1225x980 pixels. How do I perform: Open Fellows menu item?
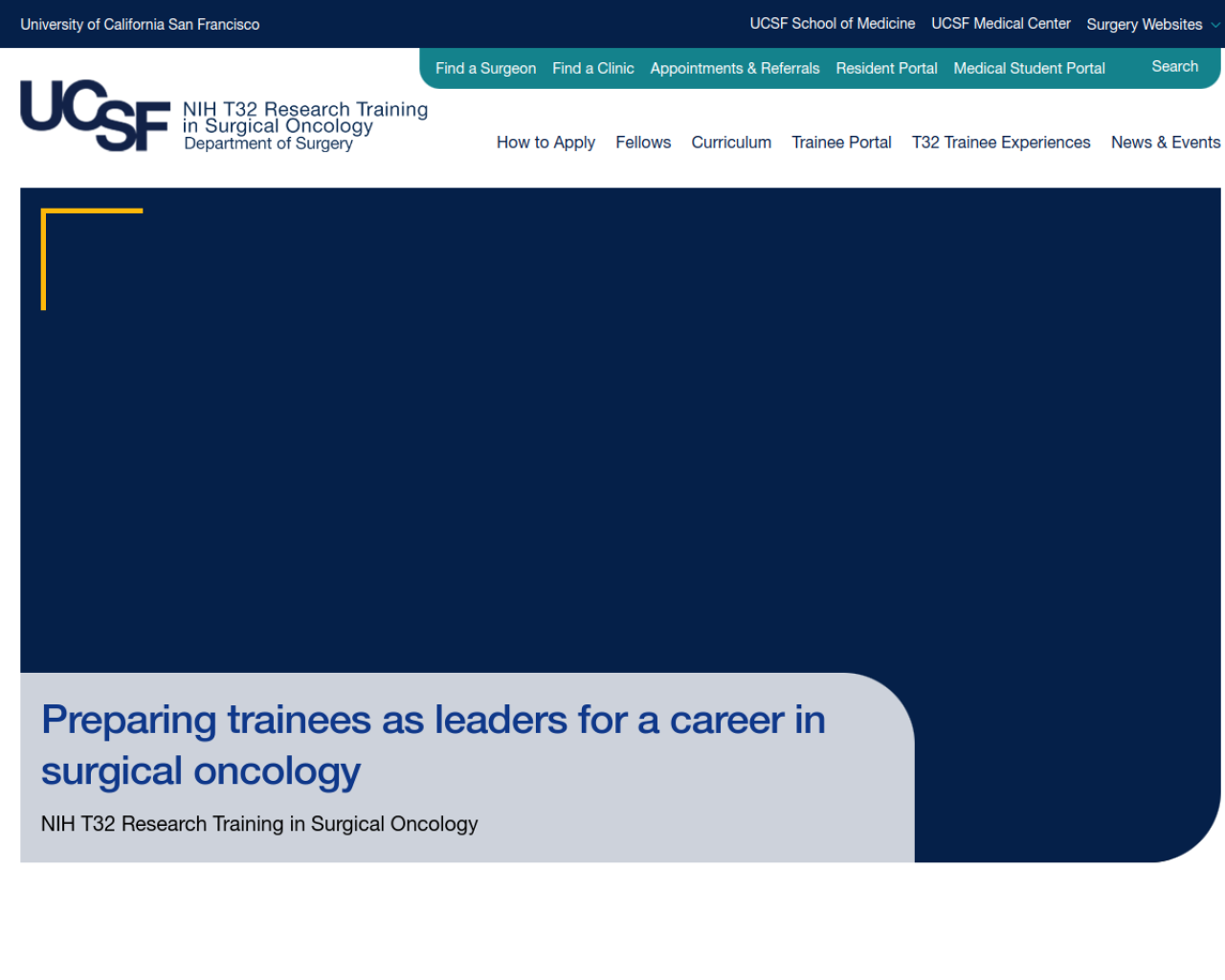(x=643, y=143)
